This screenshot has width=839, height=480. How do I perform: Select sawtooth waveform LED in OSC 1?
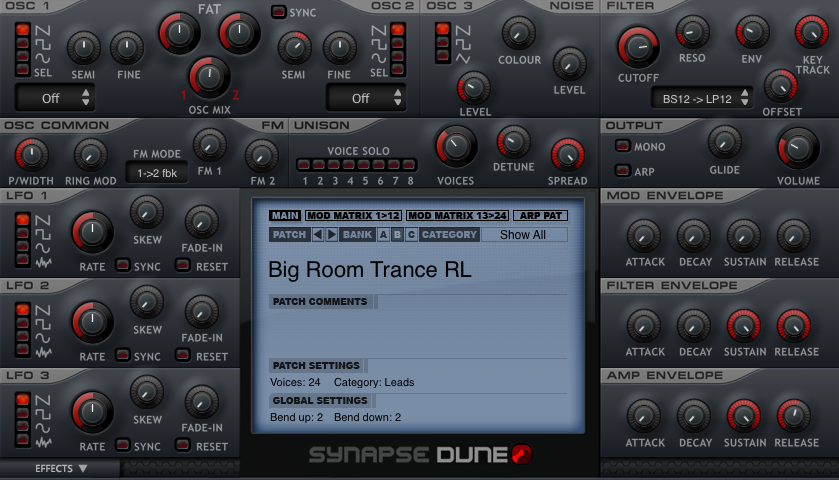(x=22, y=29)
